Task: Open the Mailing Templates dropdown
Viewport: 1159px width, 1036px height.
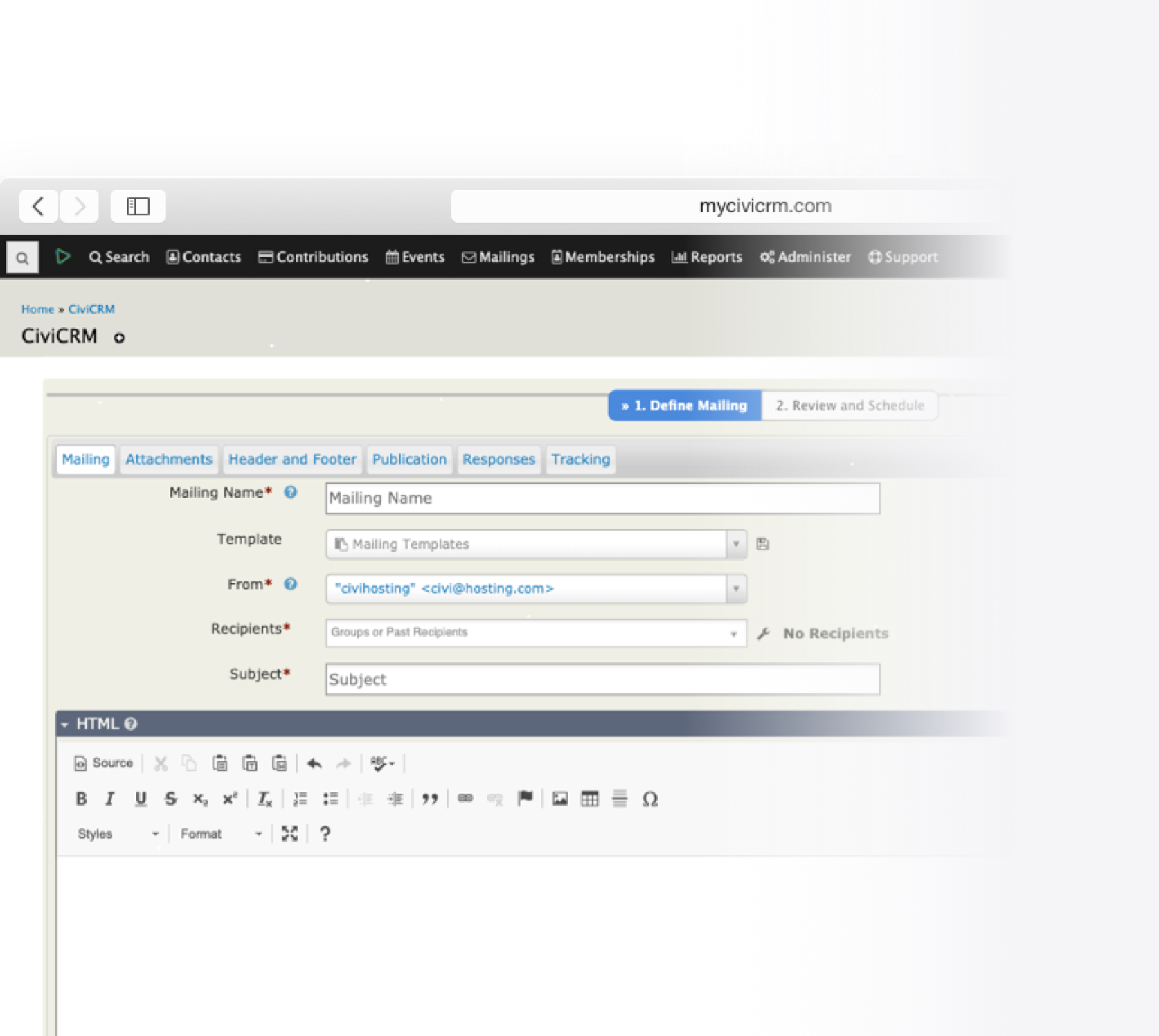Action: 536,544
